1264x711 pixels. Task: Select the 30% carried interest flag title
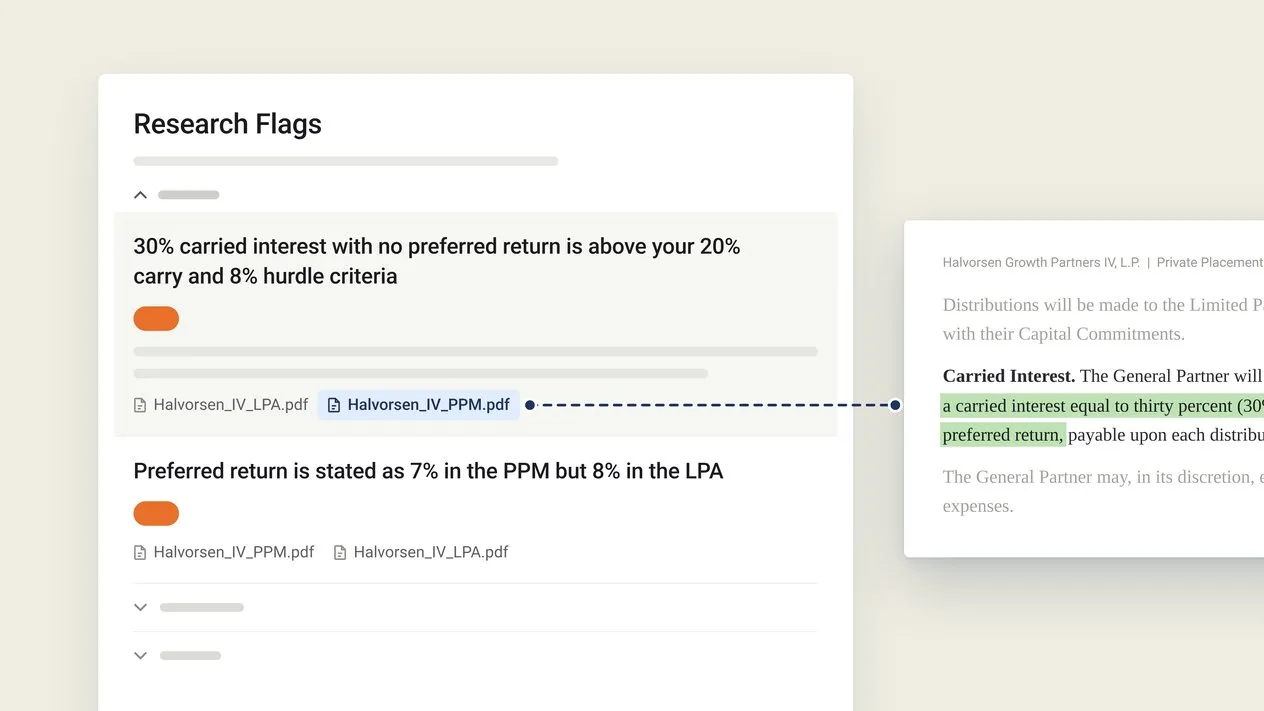pos(437,261)
